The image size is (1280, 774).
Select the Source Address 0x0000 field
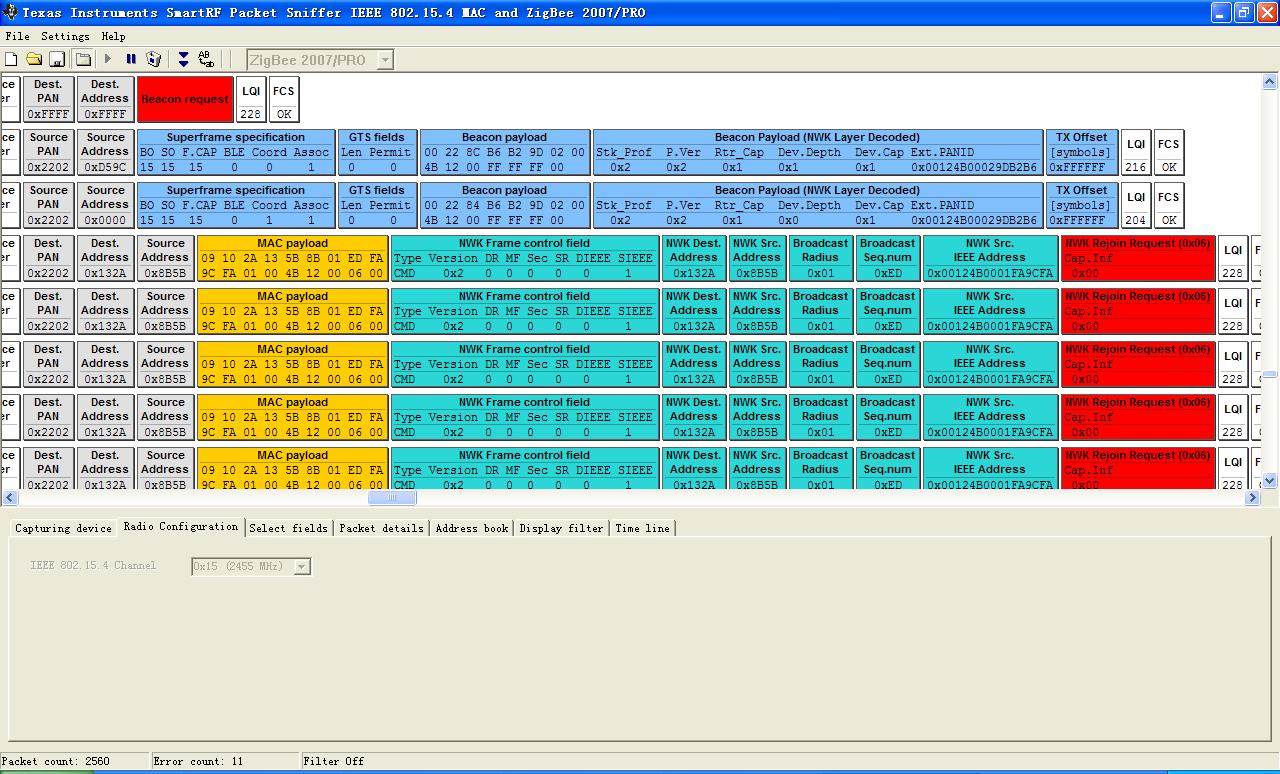pos(105,205)
